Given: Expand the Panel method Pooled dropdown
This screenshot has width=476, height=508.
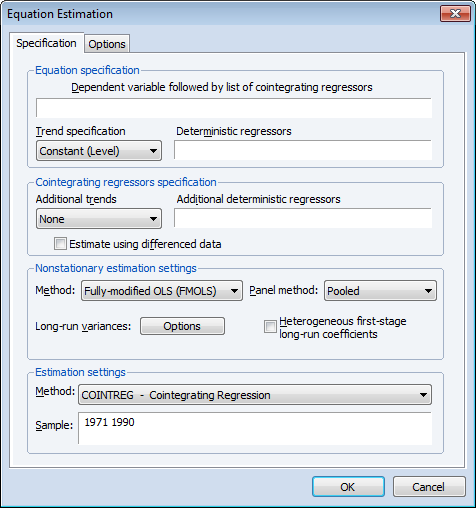Looking at the screenshot, I should pos(380,291).
